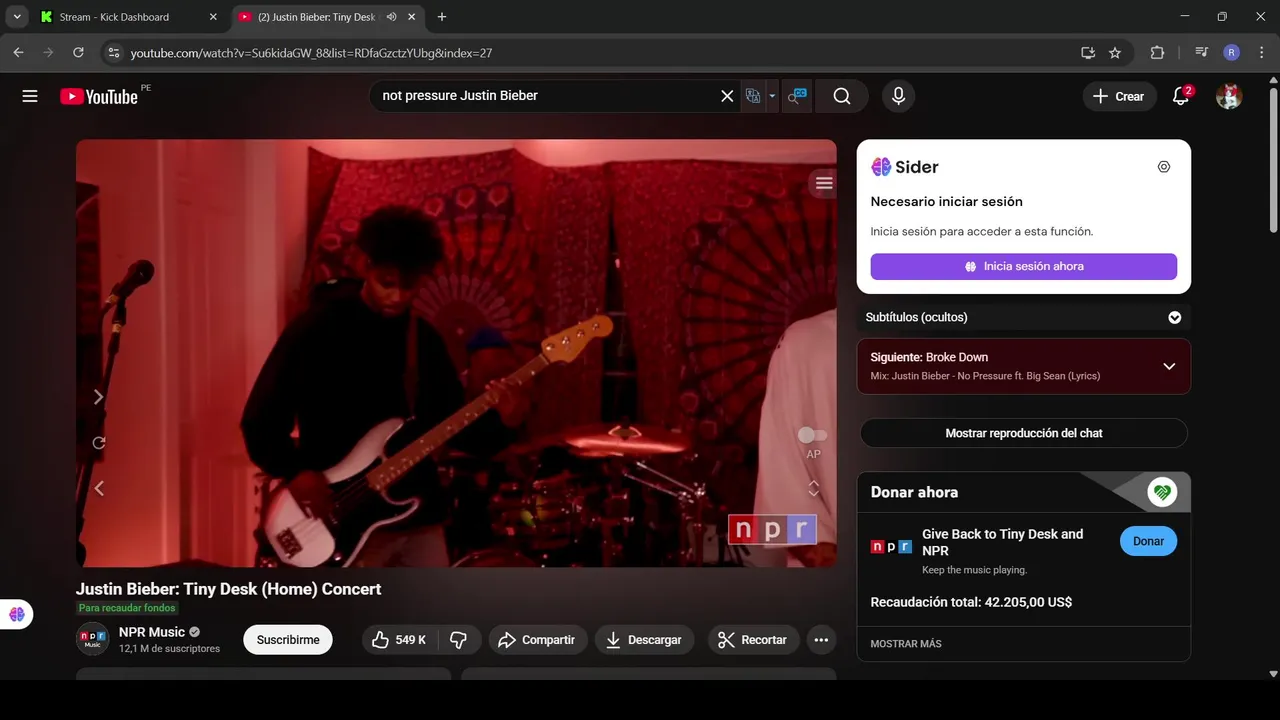Select the Justin Bieber Tiny Desk tab
Viewport: 1280px width, 720px height.
click(326, 17)
